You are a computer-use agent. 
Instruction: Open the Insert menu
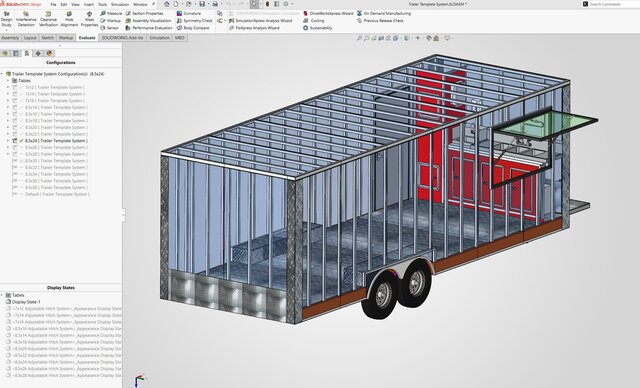(x=89, y=4)
